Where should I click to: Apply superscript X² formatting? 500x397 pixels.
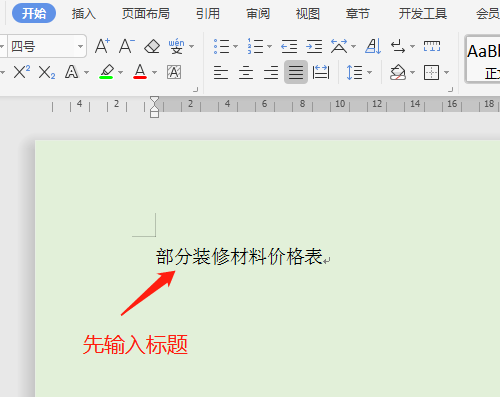point(22,72)
